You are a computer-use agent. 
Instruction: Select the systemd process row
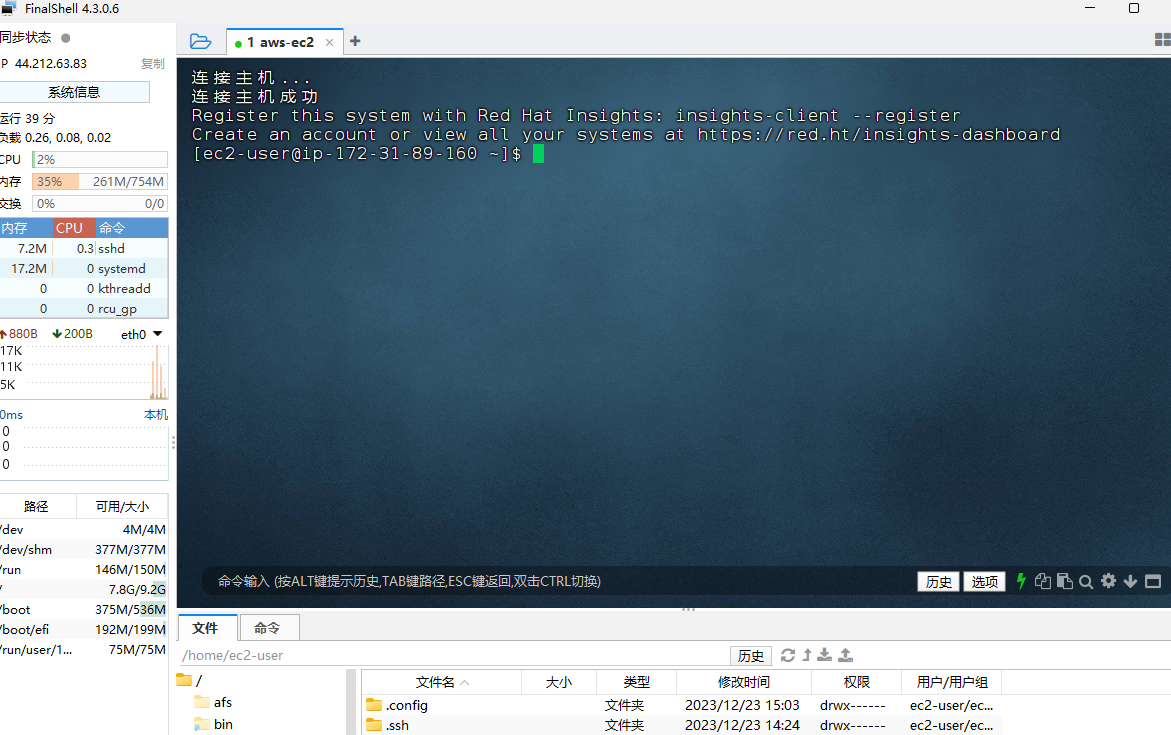pos(84,268)
